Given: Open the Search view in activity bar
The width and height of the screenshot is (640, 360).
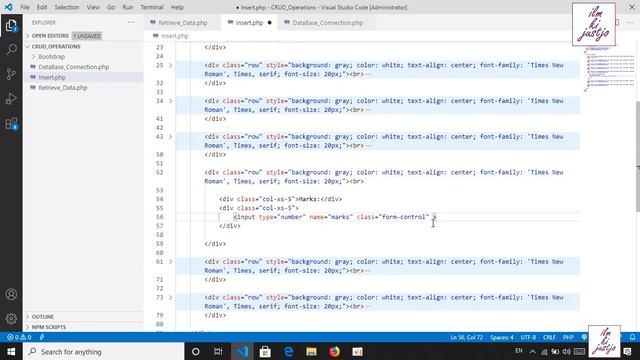Looking at the screenshot, I should [x=11, y=50].
